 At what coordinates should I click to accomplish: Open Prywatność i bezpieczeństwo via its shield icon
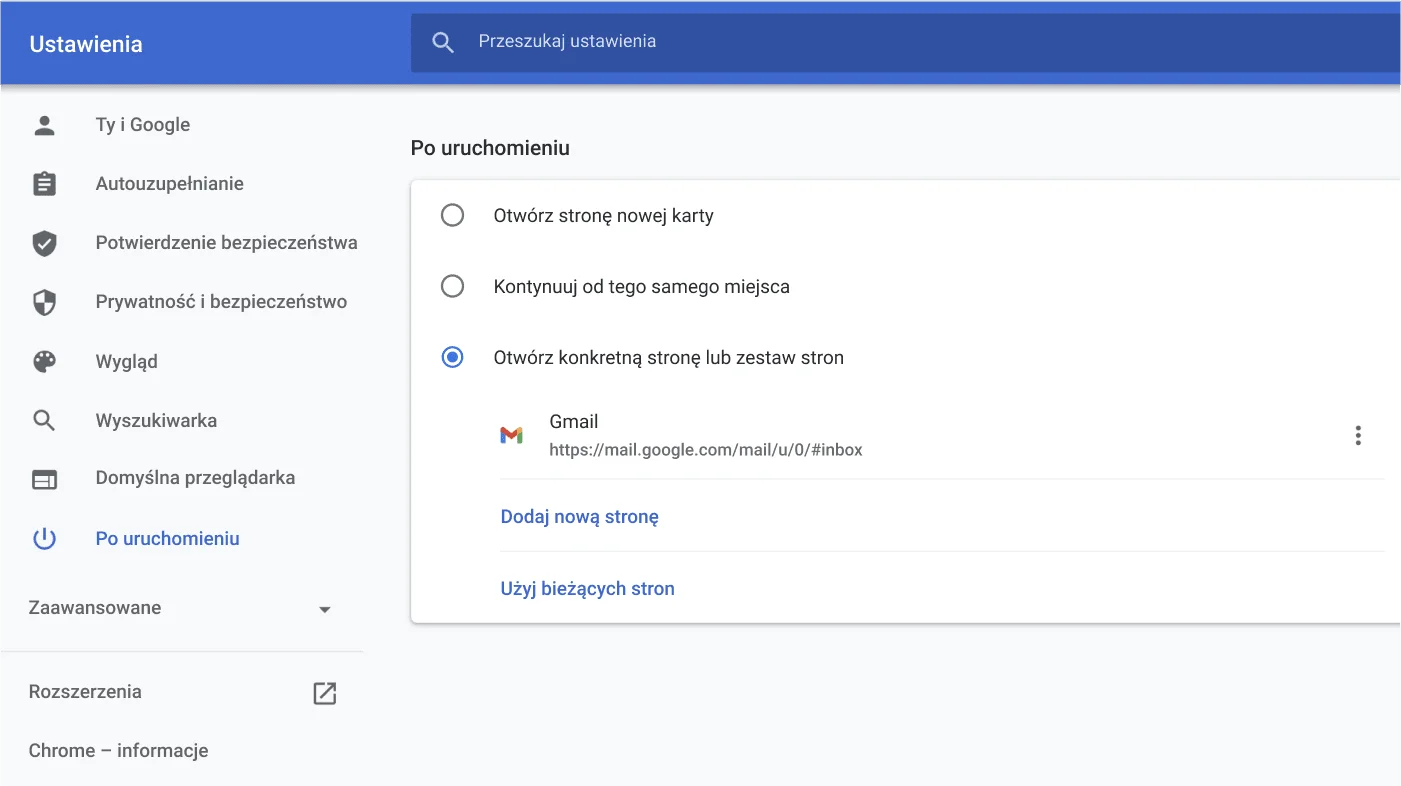coord(44,301)
